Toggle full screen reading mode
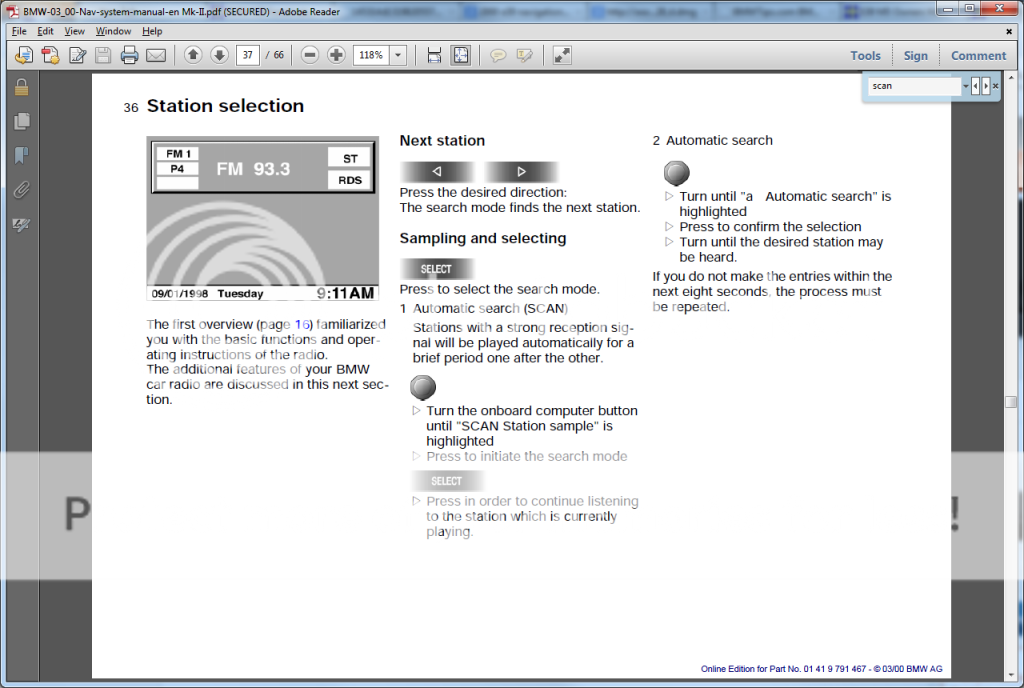Image resolution: width=1024 pixels, height=688 pixels. [x=561, y=55]
